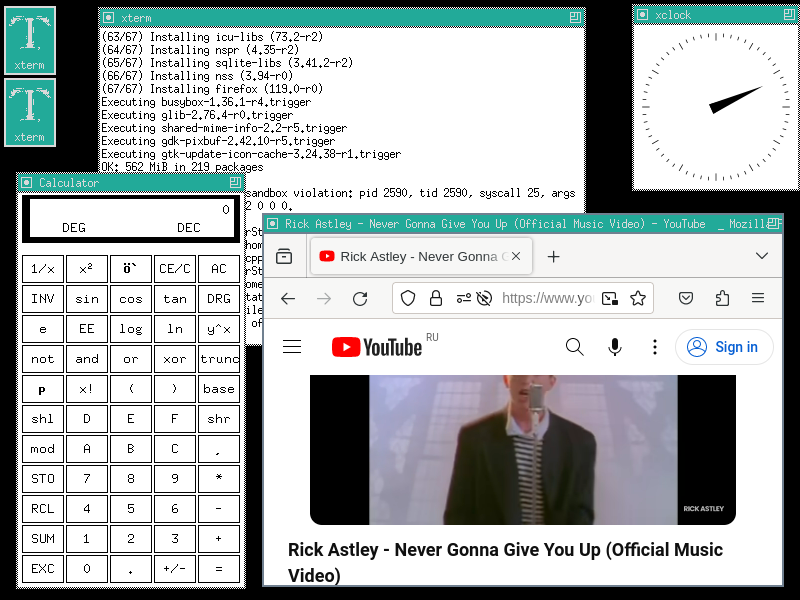Image resolution: width=800 pixels, height=600 pixels.
Task: Switch number base with the base key
Action: click(x=219, y=389)
